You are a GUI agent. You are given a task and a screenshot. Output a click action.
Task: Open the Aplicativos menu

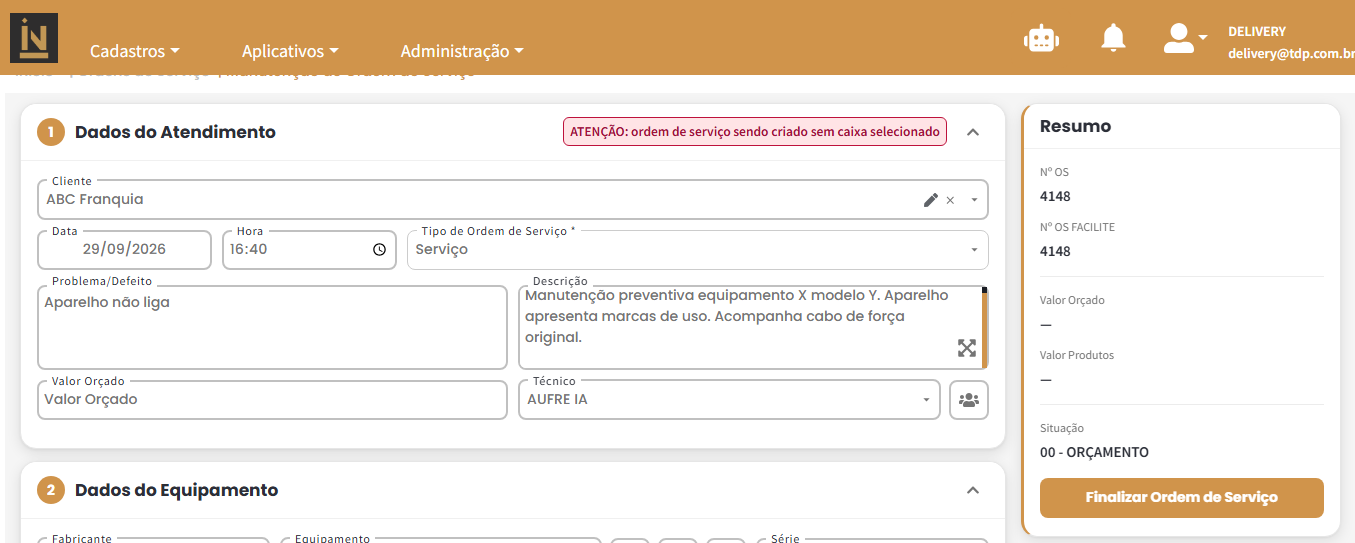[290, 51]
